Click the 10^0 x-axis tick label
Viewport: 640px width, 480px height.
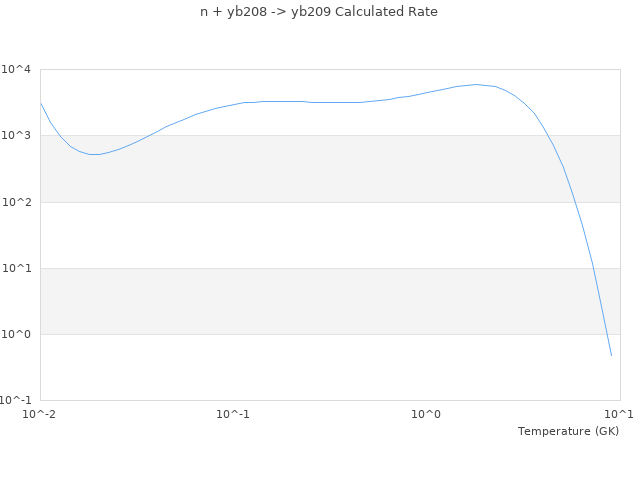point(426,413)
